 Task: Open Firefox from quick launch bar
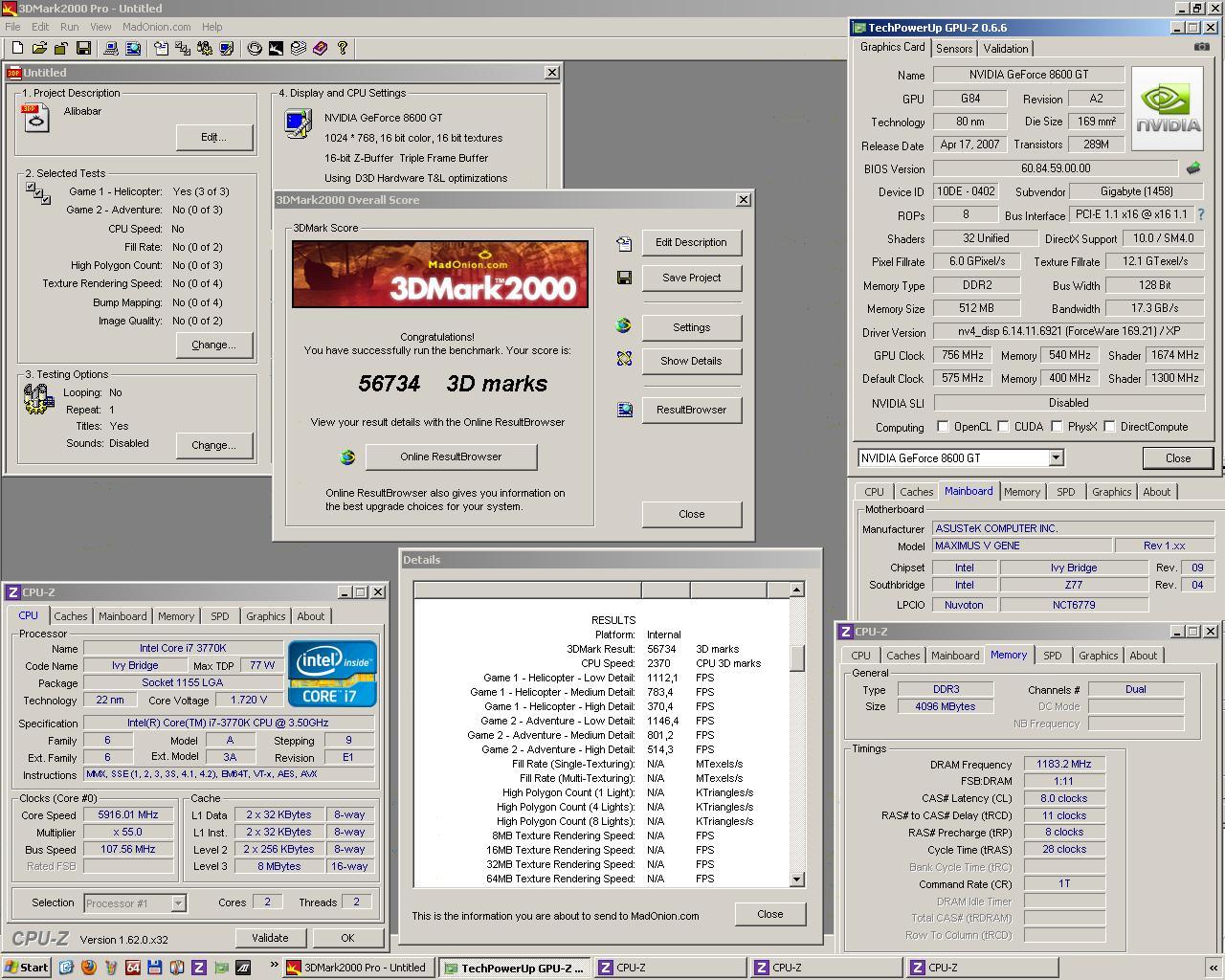click(88, 968)
